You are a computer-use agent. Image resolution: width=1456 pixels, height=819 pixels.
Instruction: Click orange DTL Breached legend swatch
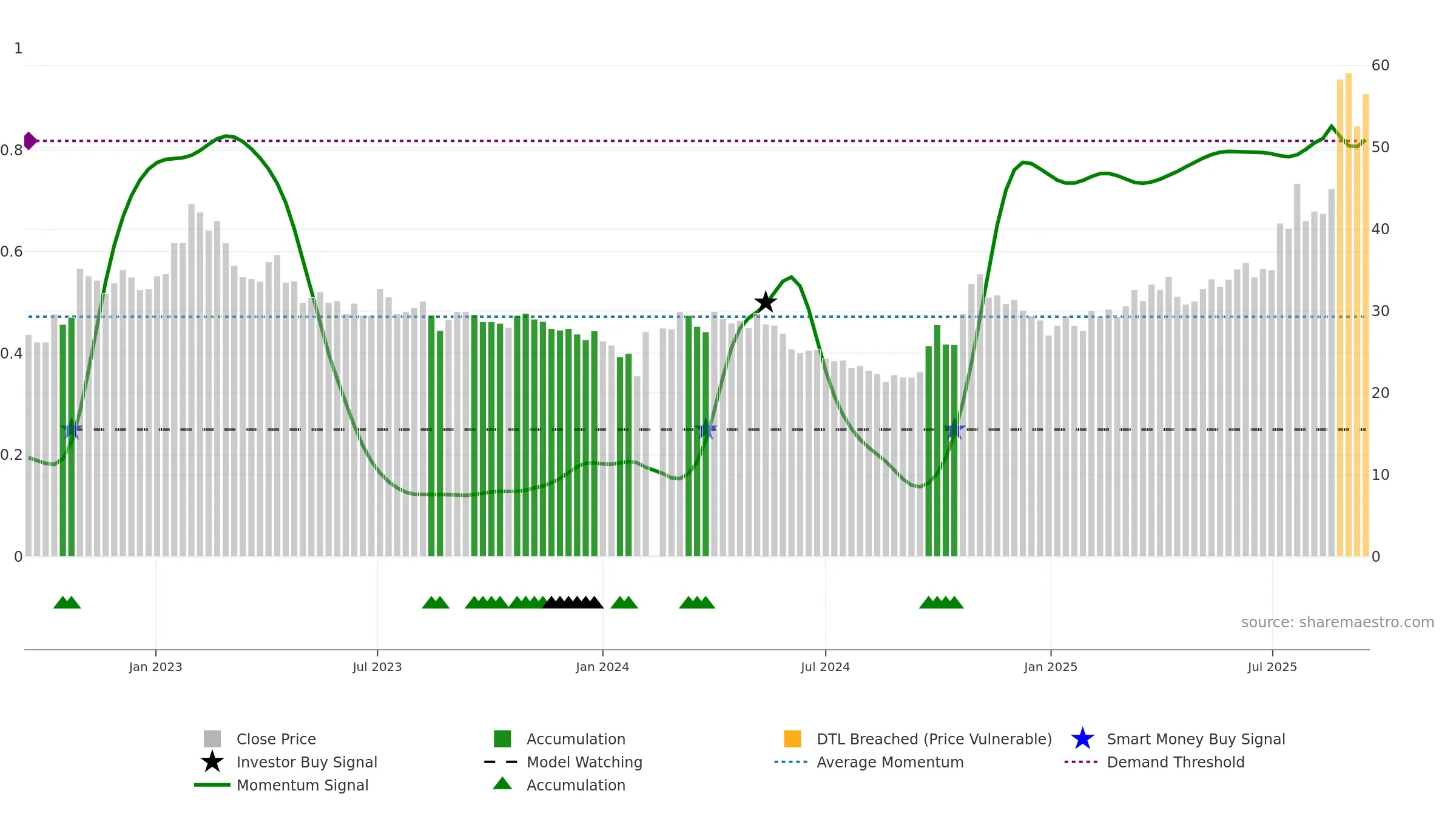point(792,739)
